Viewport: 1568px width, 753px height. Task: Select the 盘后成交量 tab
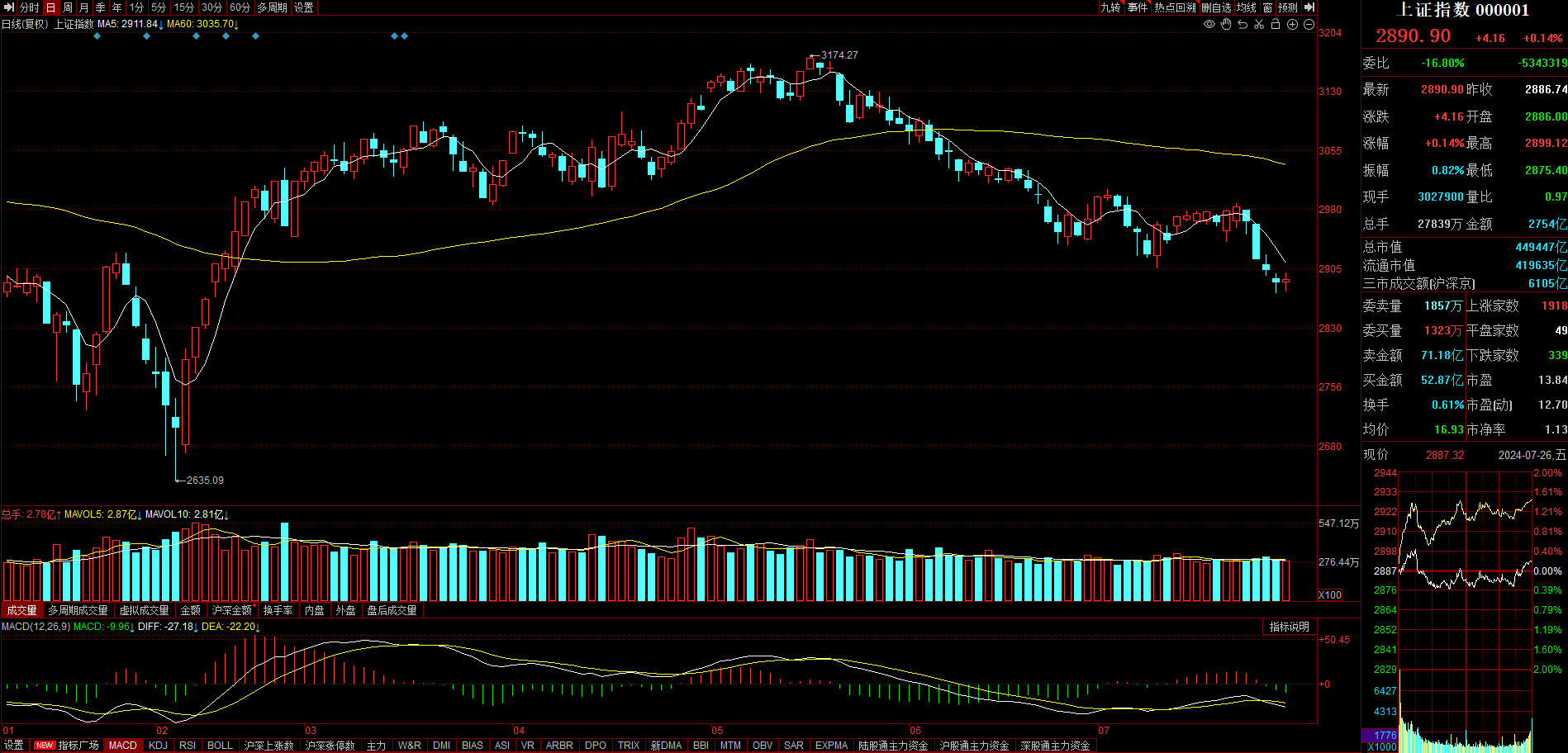[x=392, y=611]
